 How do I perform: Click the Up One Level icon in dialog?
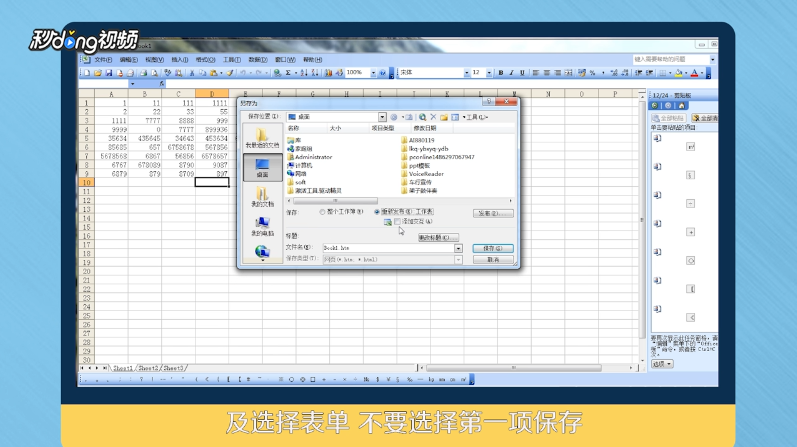(409, 117)
